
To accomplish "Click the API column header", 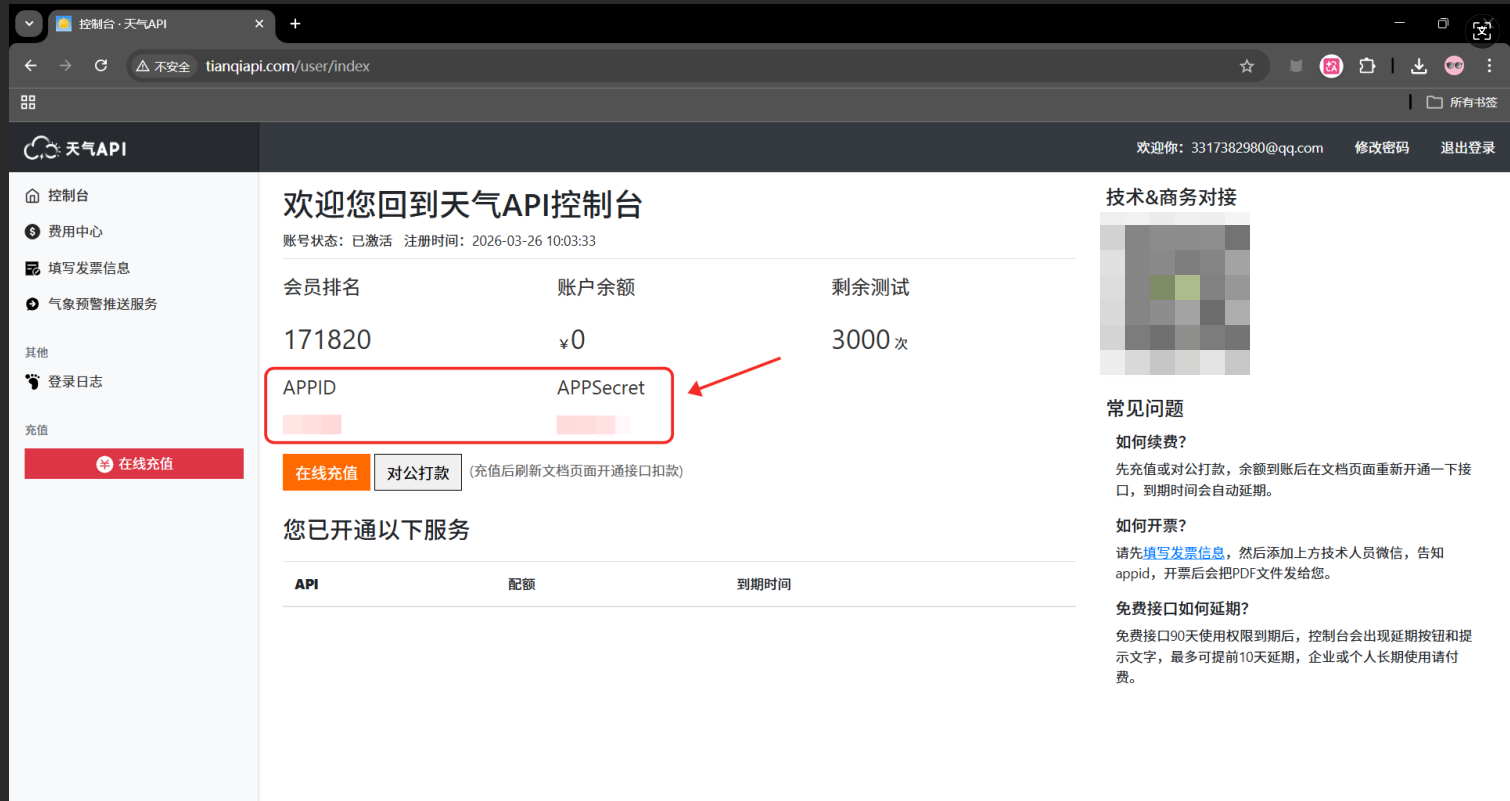I will (306, 584).
